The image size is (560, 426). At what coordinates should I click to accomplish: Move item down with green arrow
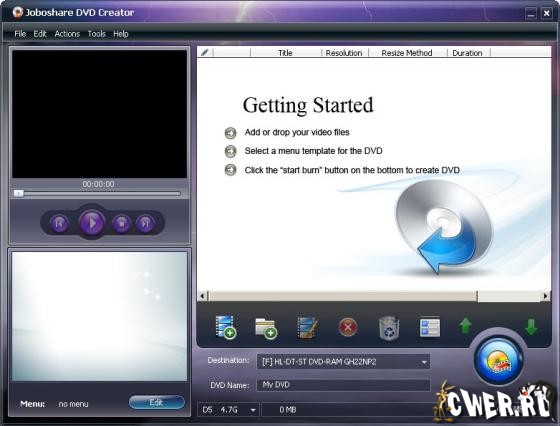coord(531,327)
